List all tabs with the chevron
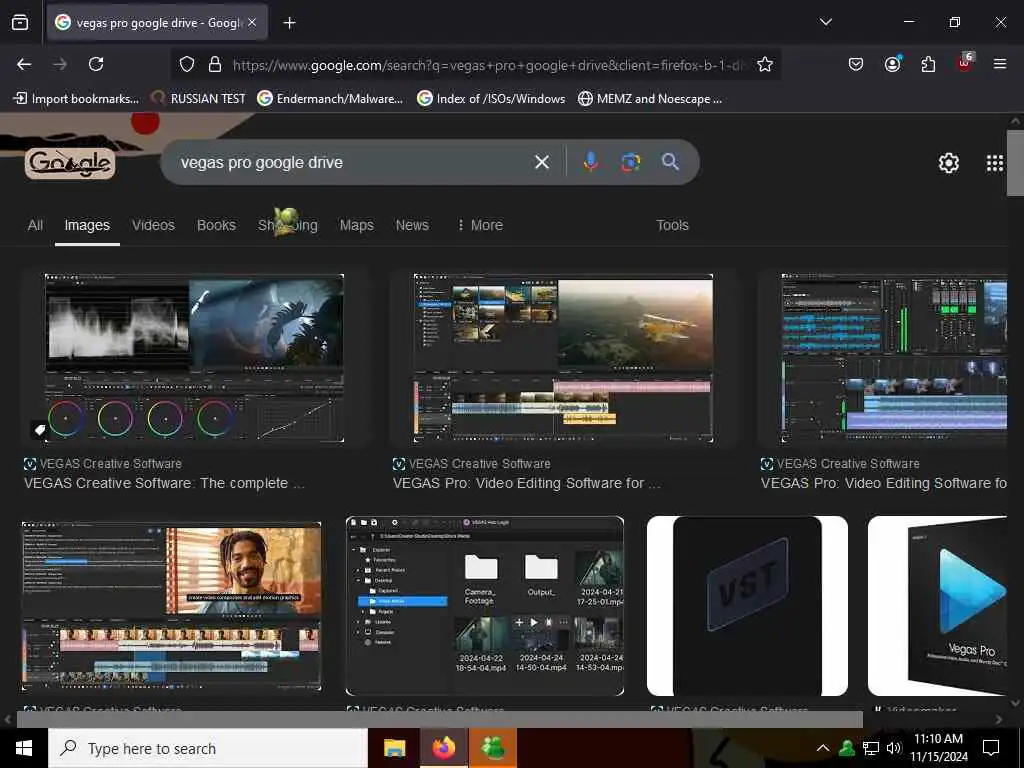 825,22
